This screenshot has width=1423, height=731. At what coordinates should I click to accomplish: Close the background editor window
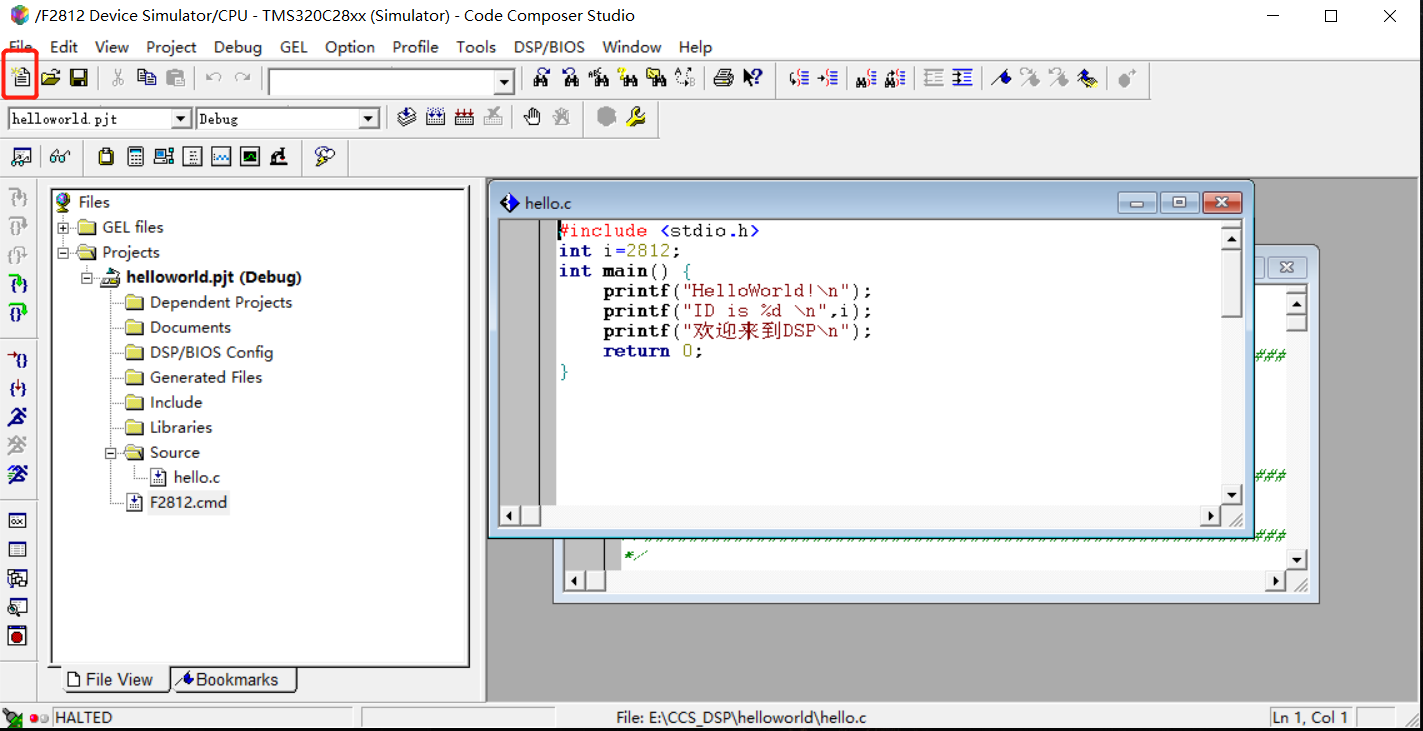[1286, 267]
